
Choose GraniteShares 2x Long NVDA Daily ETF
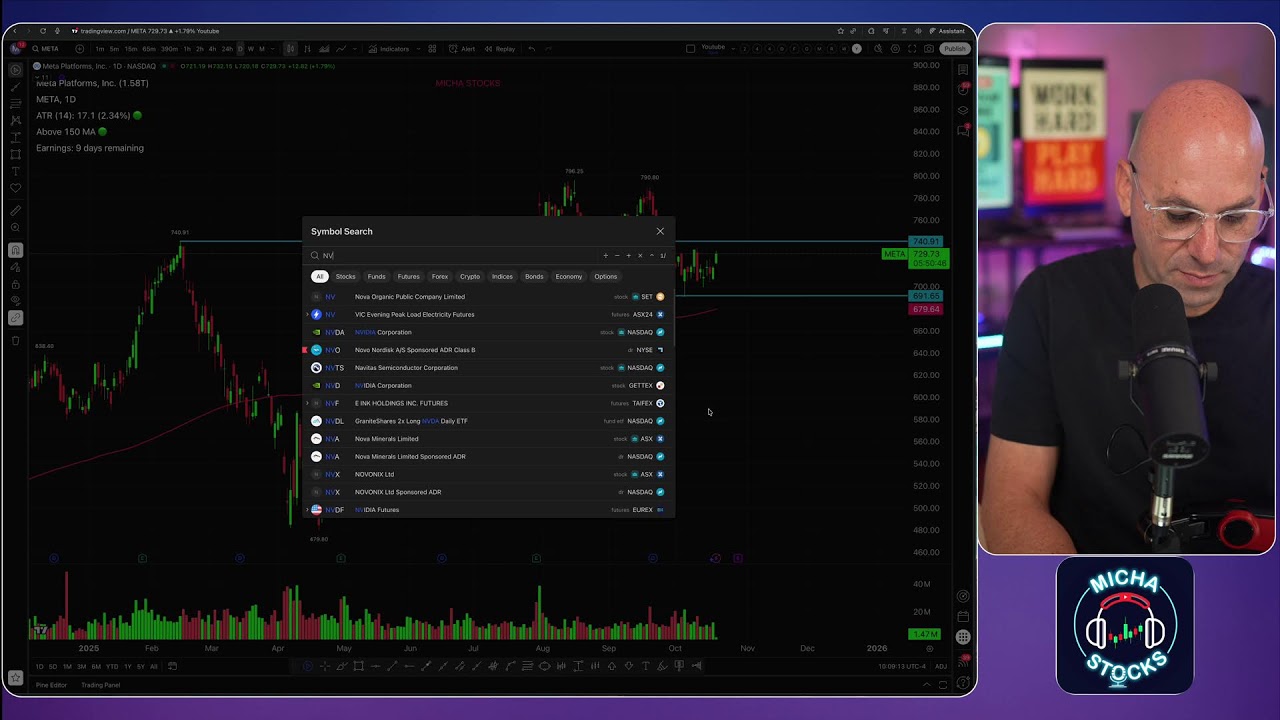point(488,421)
